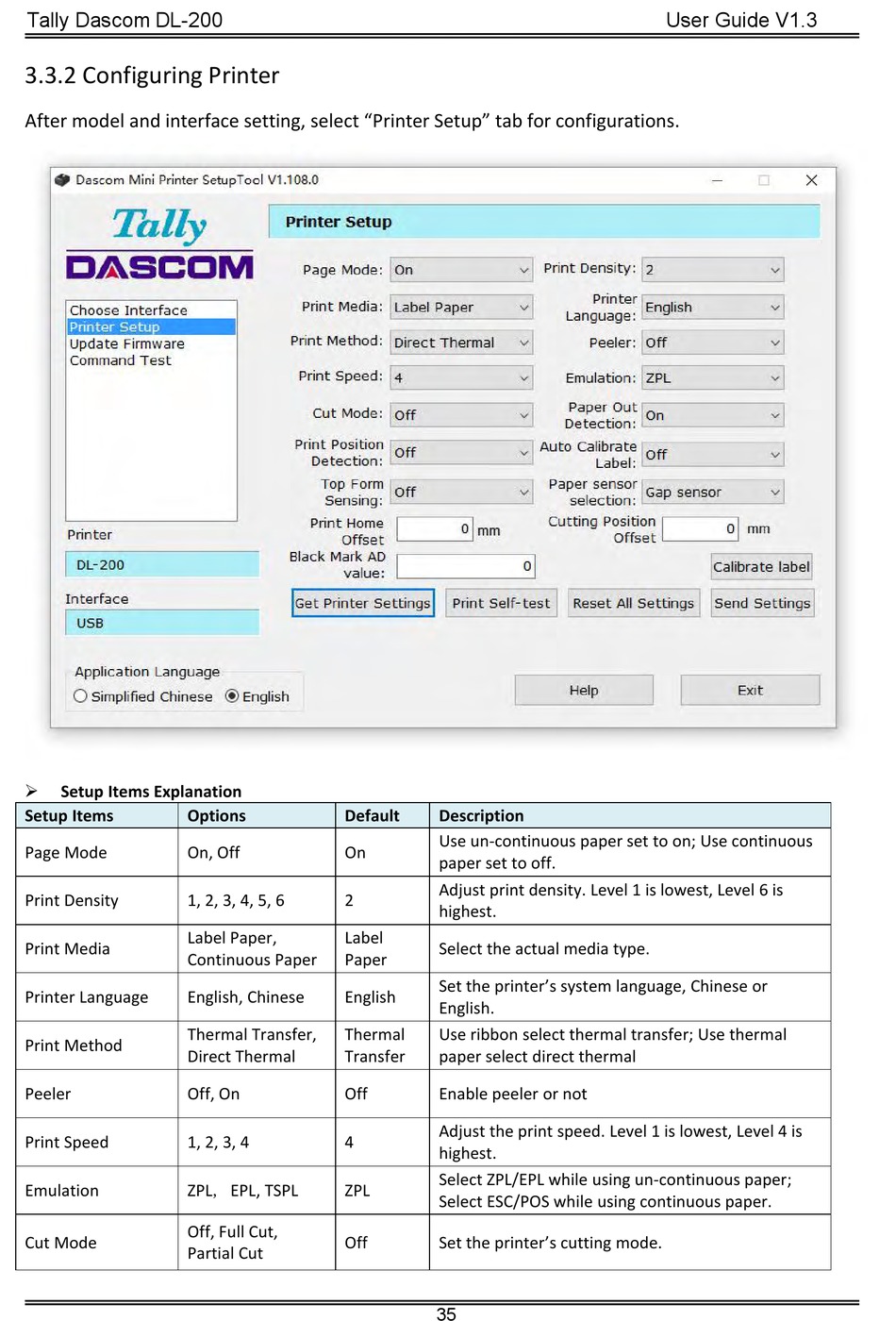Click the USB interface field
The image size is (896, 1321).
(x=162, y=623)
